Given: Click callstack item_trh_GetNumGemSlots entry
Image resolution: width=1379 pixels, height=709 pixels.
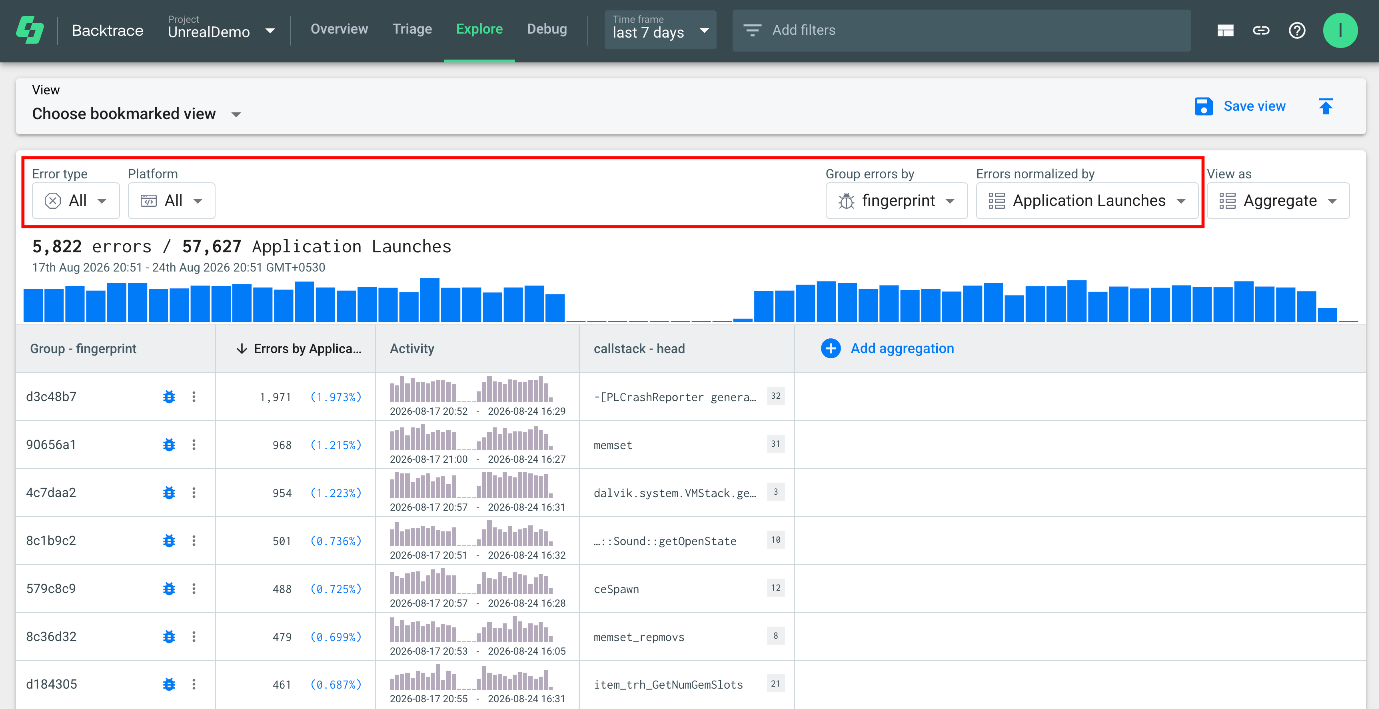Looking at the screenshot, I should point(668,685).
